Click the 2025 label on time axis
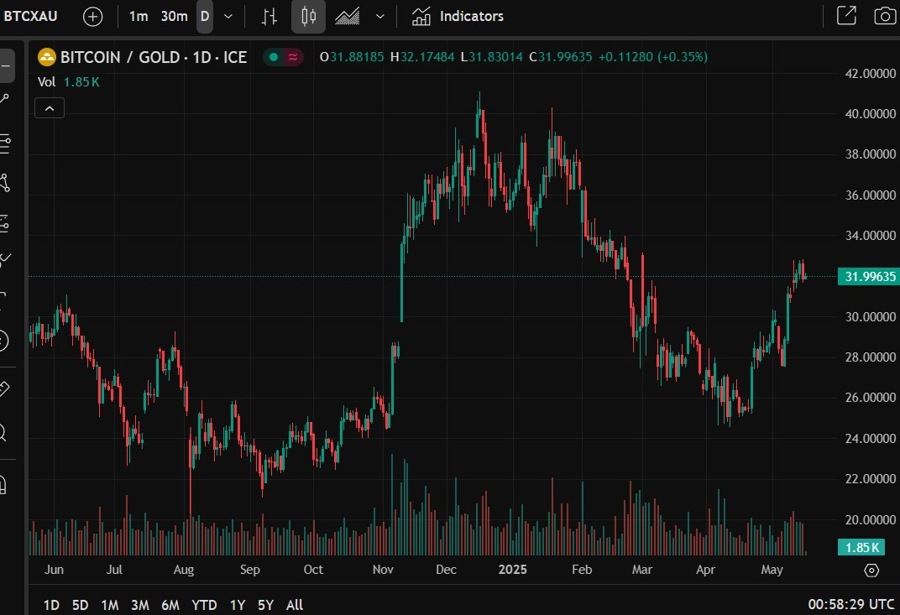The width and height of the screenshot is (900, 615). pyautogui.click(x=513, y=570)
